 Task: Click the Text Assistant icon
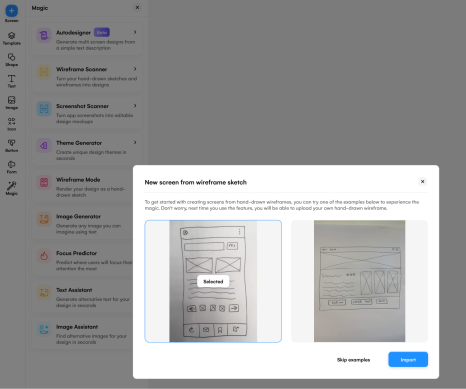44,293
